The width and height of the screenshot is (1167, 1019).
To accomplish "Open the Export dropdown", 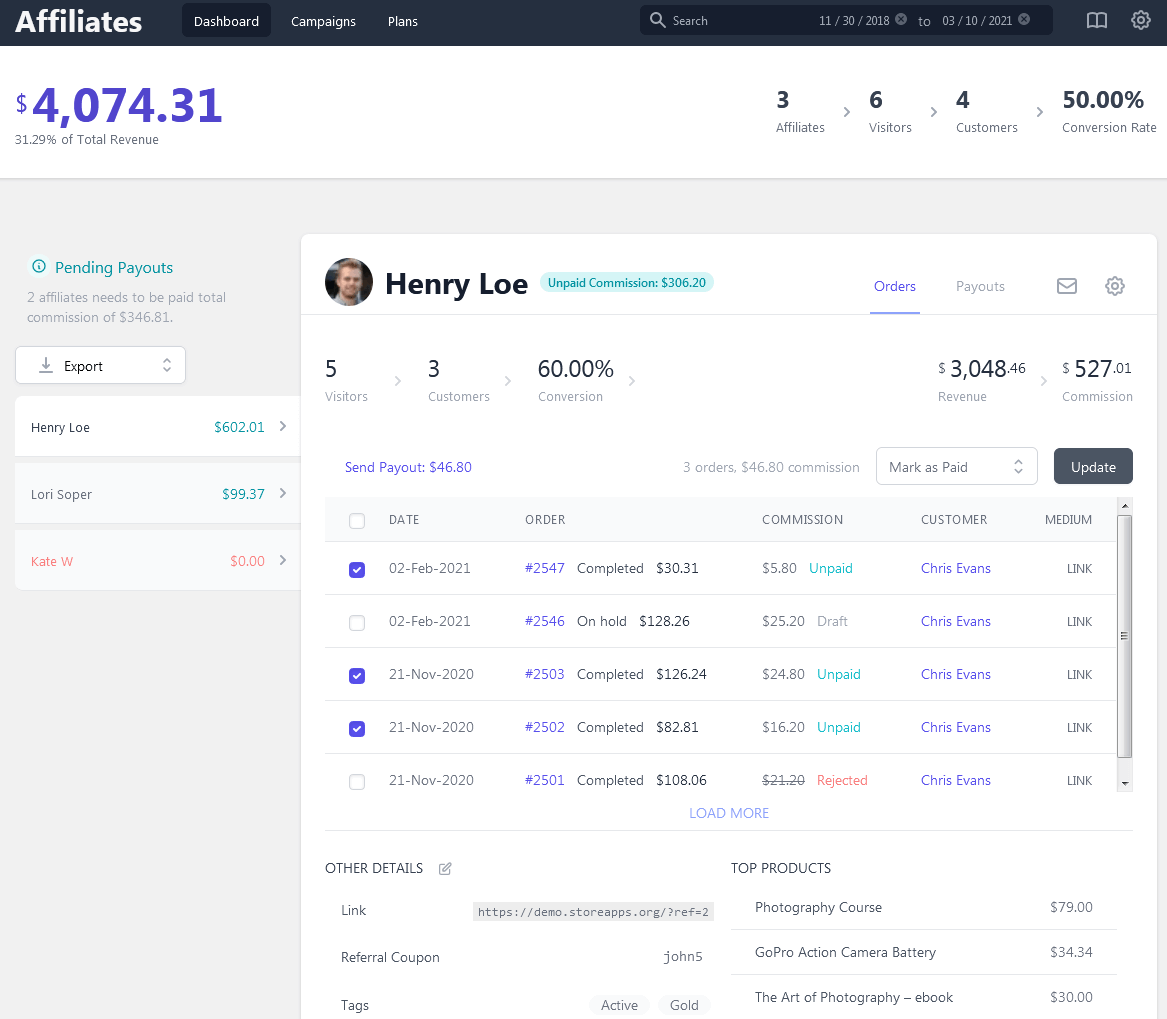I will pyautogui.click(x=100, y=365).
